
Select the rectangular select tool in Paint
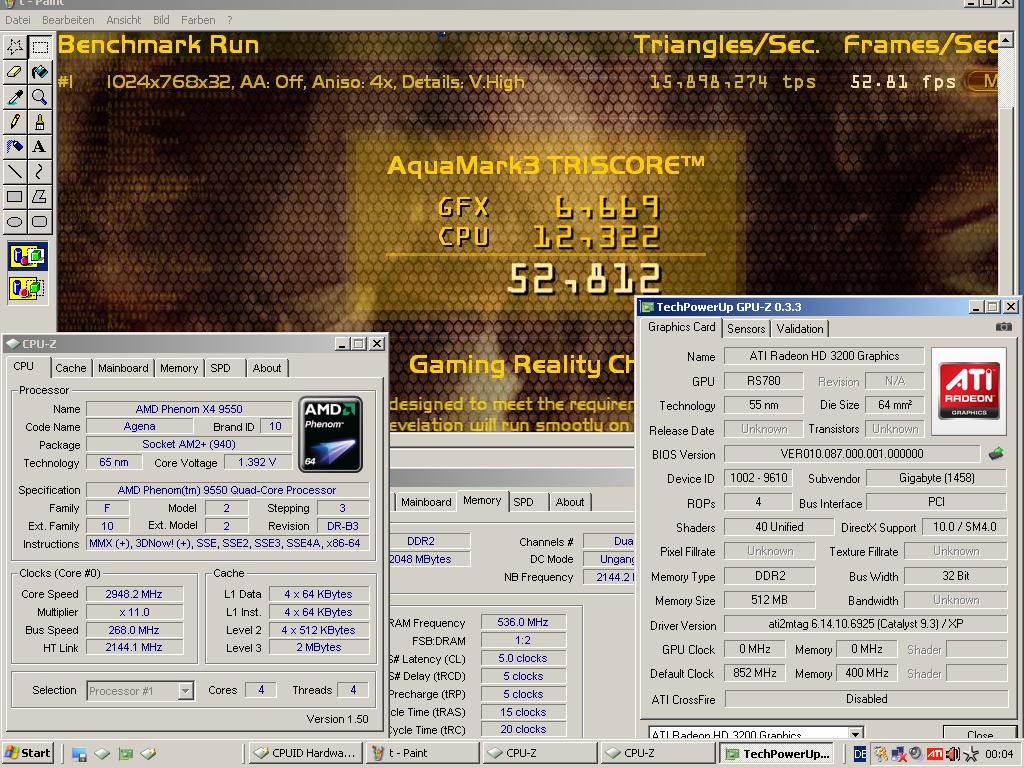40,46
